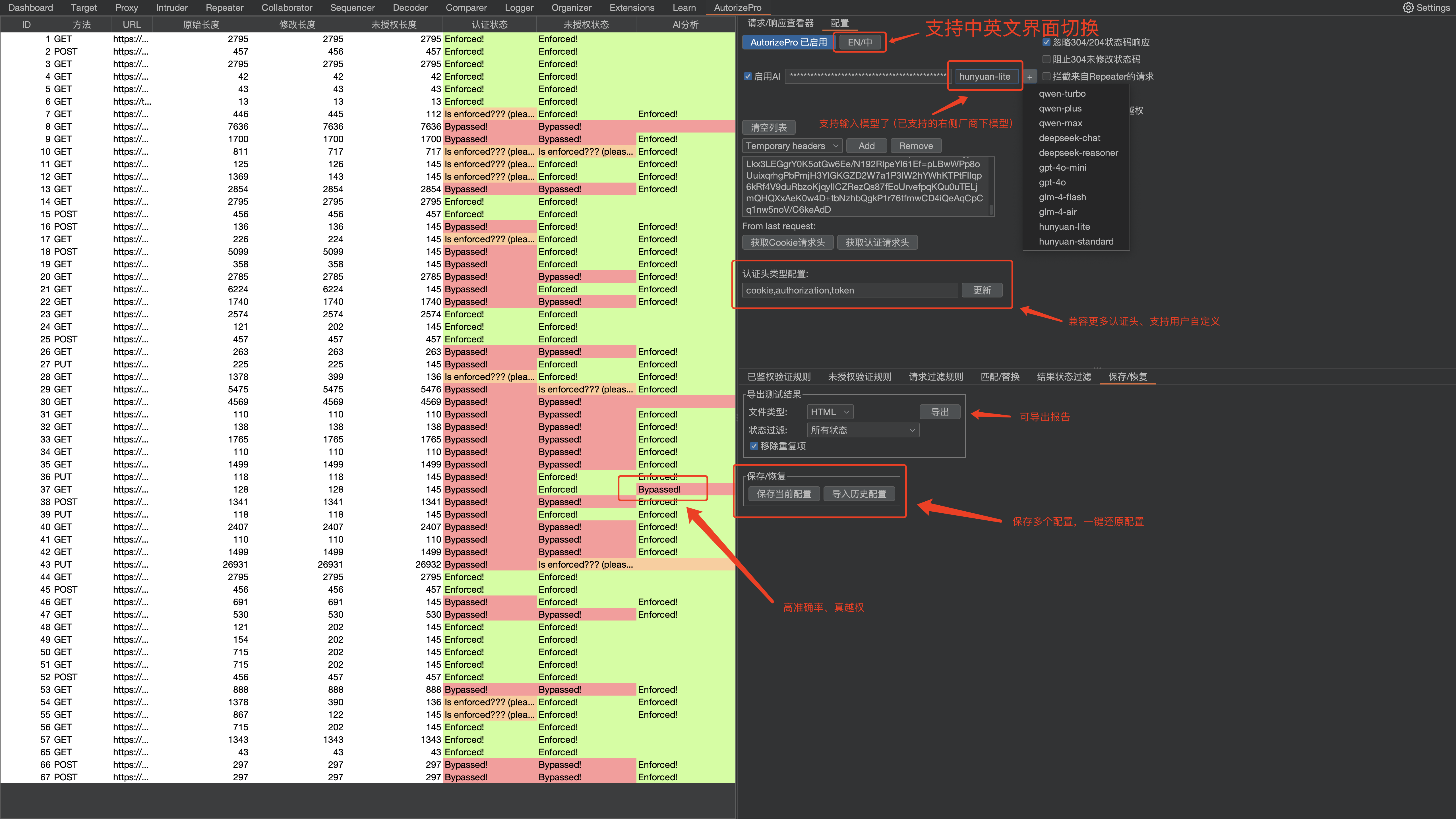Click the plus button beside model field

[1030, 77]
